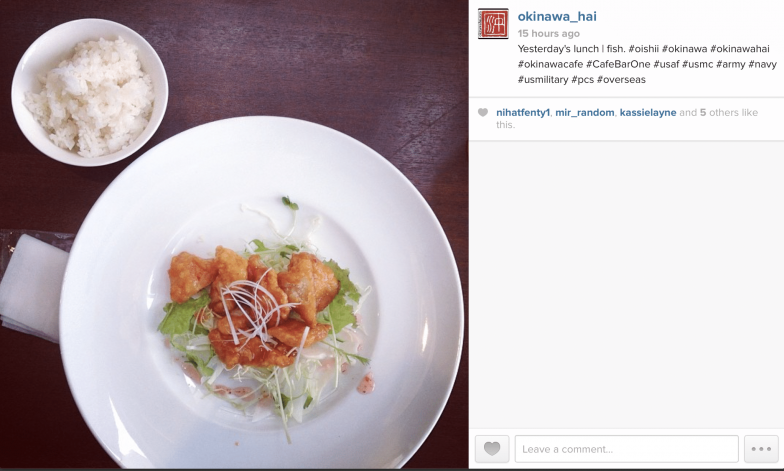The height and width of the screenshot is (471, 784).
Task: Like the post with heart button
Action: (x=492, y=448)
